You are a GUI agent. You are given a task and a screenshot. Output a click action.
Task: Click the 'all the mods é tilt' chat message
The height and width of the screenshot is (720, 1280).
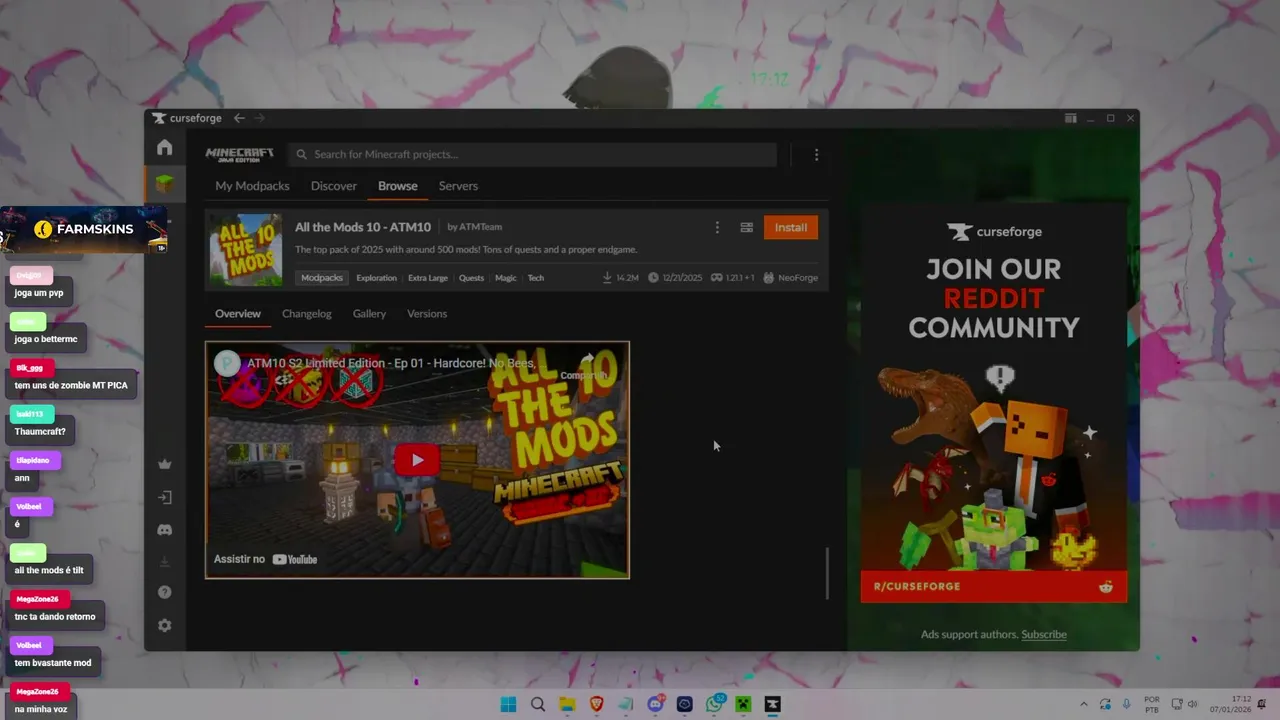coord(49,571)
